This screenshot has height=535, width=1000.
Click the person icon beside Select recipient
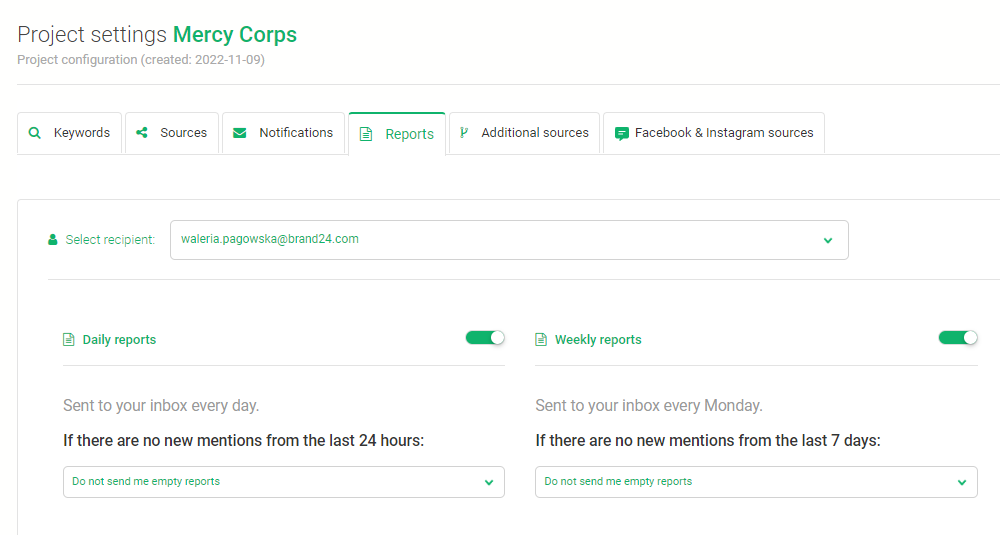[x=53, y=240]
